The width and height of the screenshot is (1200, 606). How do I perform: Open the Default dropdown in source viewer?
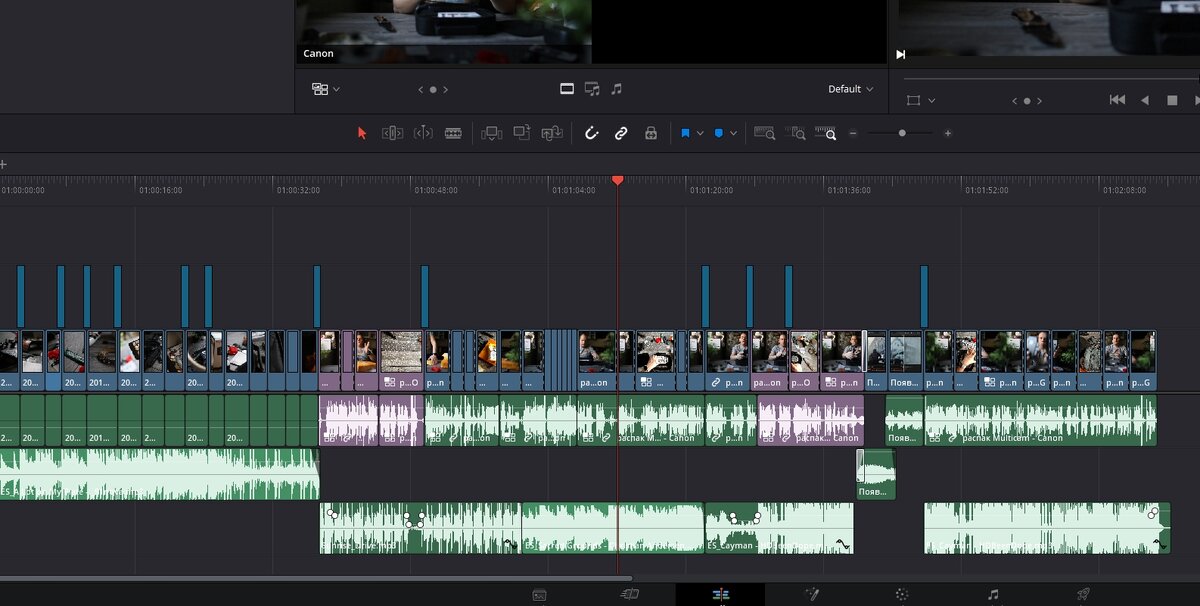pyautogui.click(x=850, y=89)
